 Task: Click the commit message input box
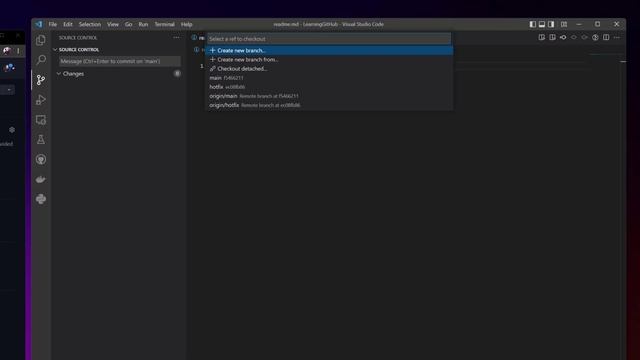click(120, 61)
